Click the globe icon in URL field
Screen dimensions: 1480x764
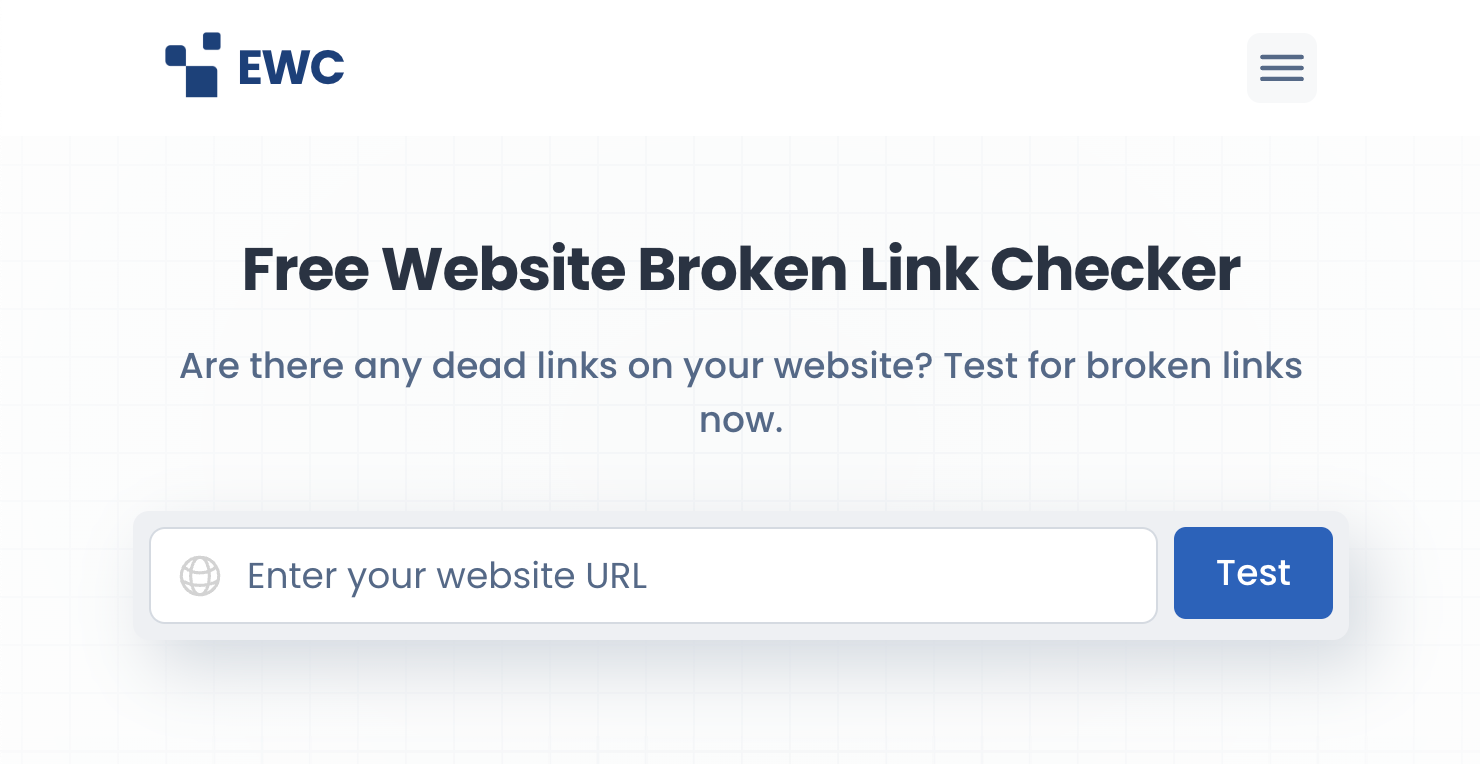200,576
